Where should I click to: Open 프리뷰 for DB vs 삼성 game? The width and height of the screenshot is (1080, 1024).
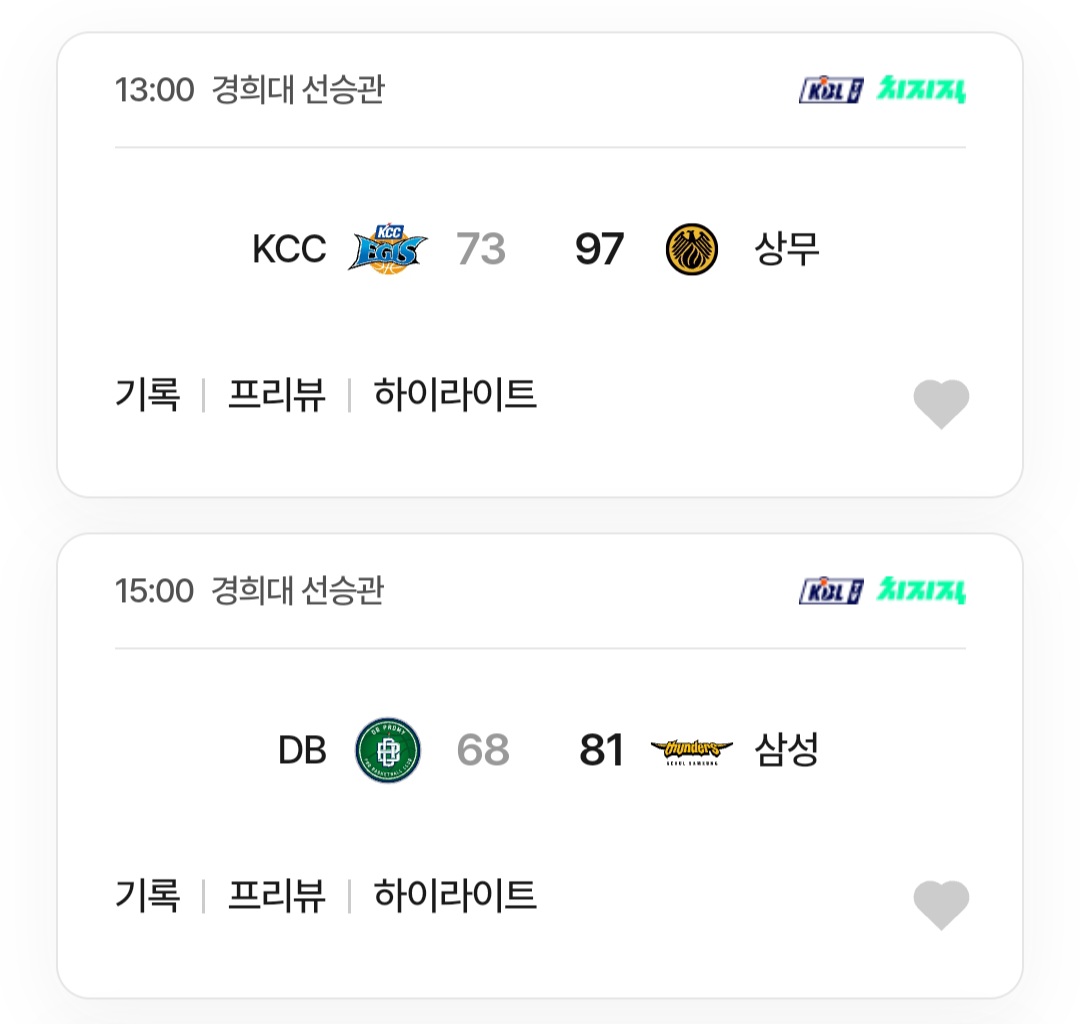pyautogui.click(x=276, y=895)
